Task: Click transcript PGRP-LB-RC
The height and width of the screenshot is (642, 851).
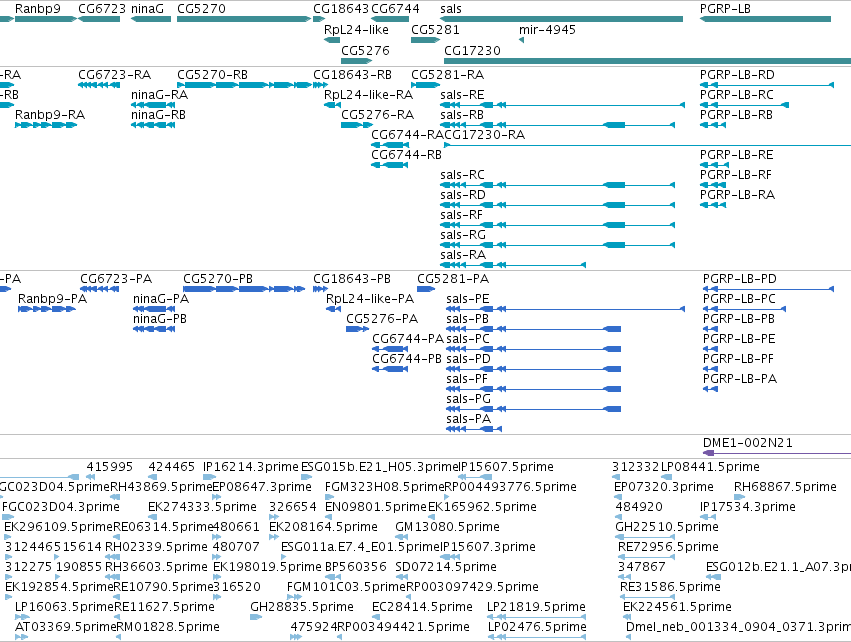Action: 744,105
